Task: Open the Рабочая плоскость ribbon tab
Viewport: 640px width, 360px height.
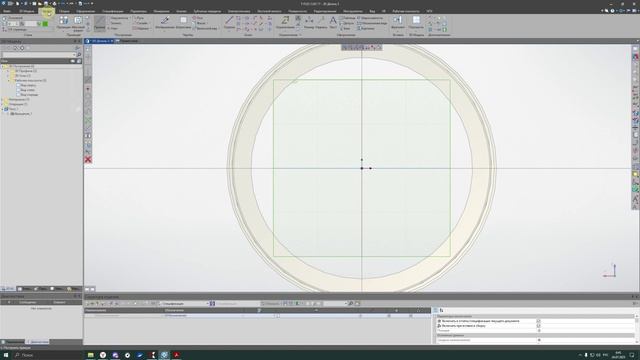Action: coord(406,11)
